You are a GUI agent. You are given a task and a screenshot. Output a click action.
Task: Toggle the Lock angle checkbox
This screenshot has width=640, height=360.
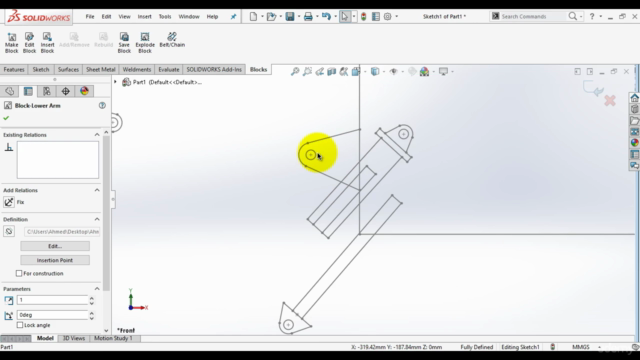[20, 325]
